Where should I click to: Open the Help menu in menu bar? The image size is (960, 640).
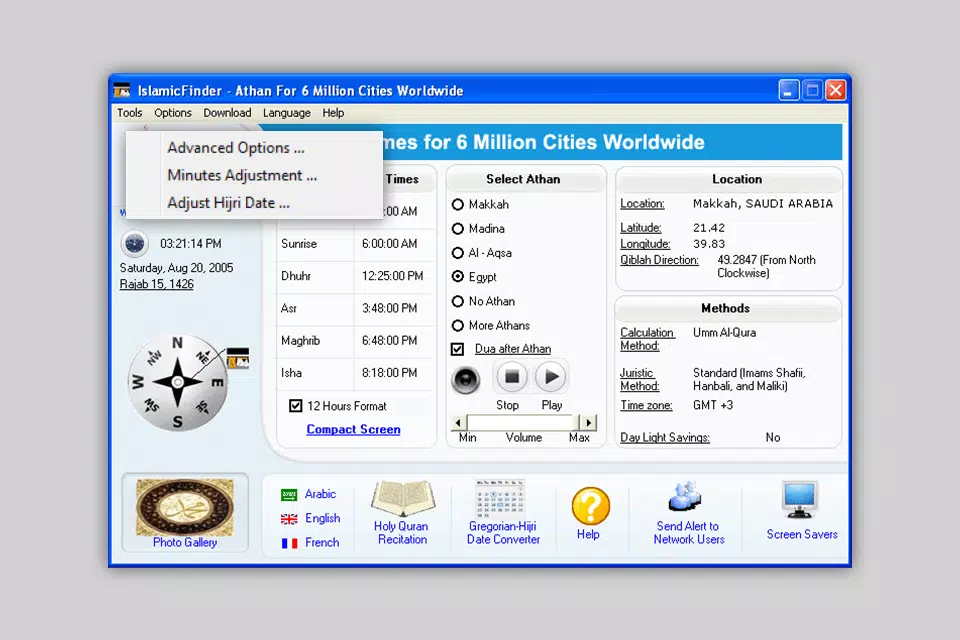click(333, 113)
